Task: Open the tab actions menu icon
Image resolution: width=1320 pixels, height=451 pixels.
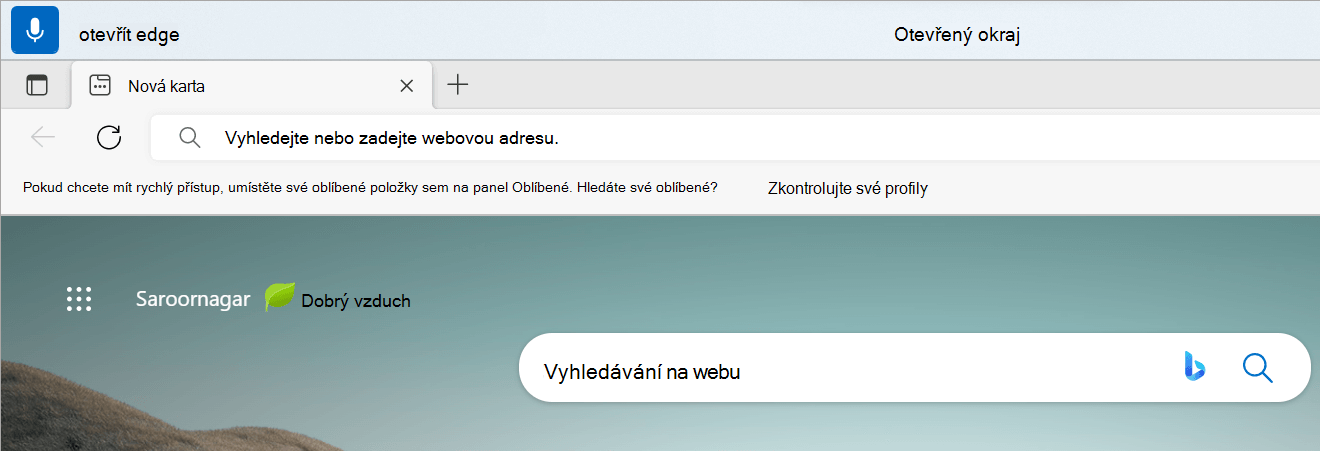Action: (37, 85)
